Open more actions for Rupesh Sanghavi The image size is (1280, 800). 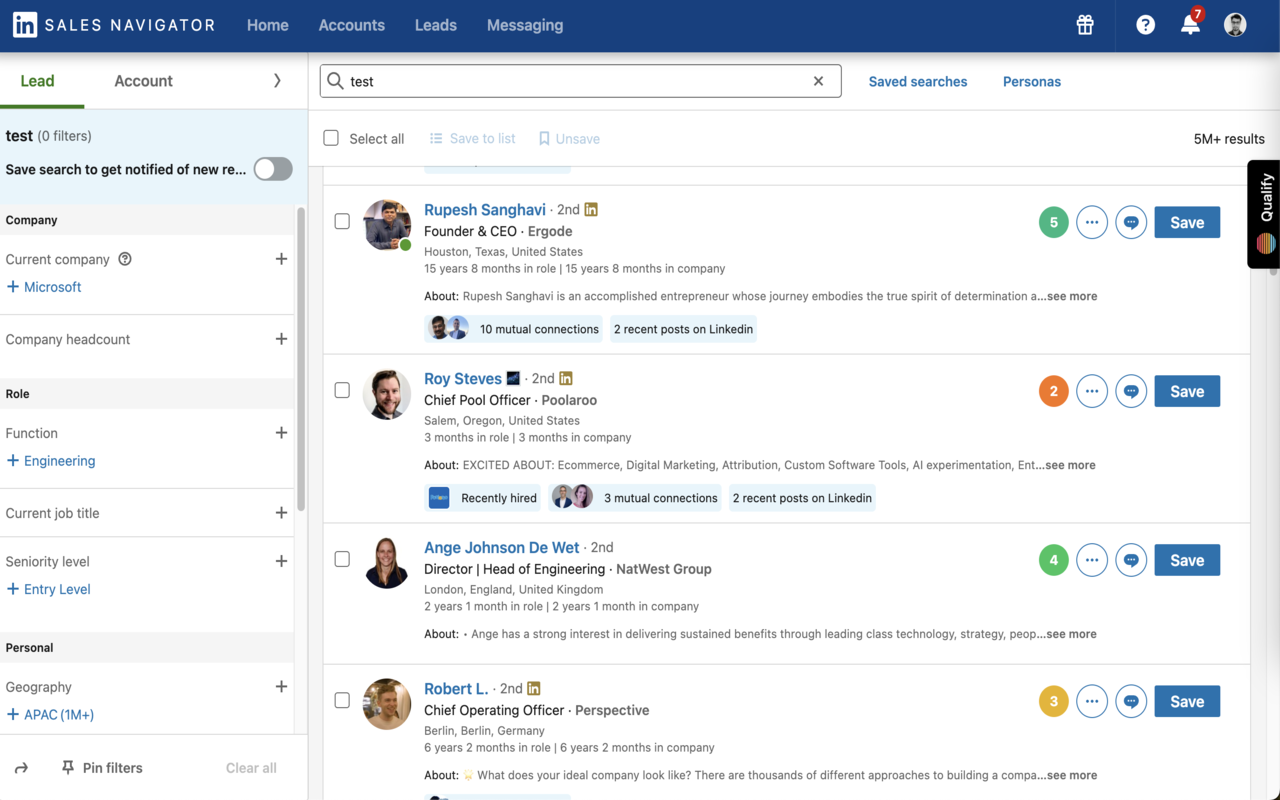tap(1092, 222)
